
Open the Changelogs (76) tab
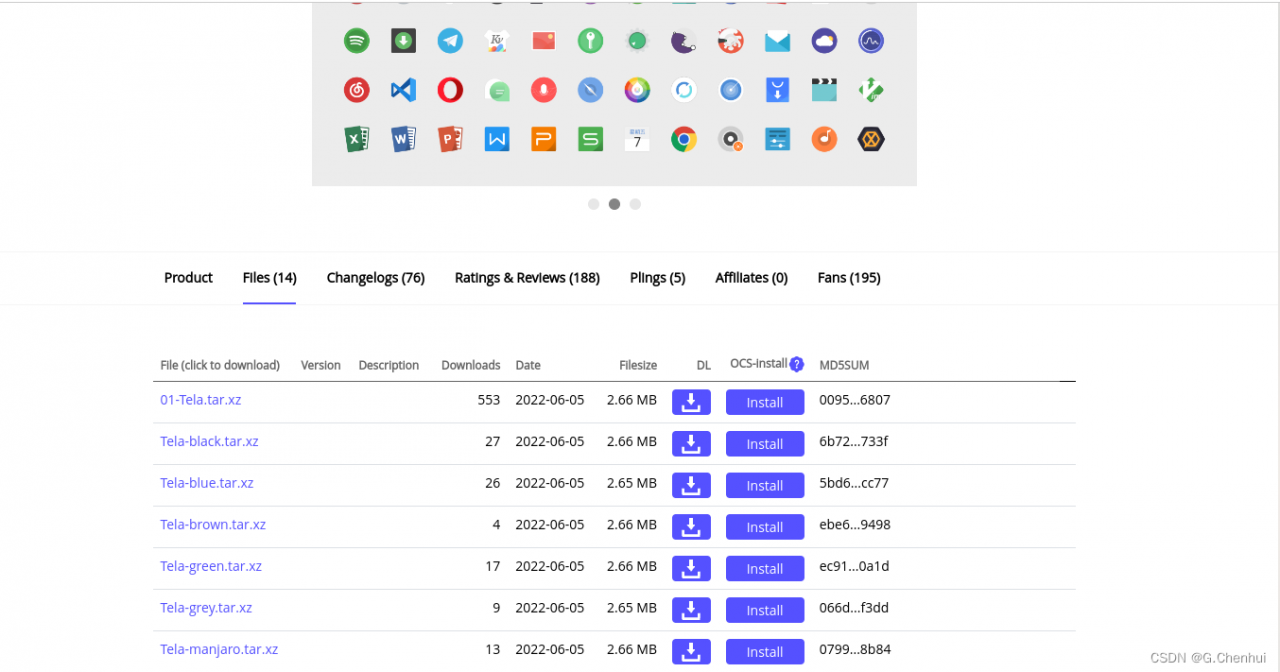coord(375,278)
